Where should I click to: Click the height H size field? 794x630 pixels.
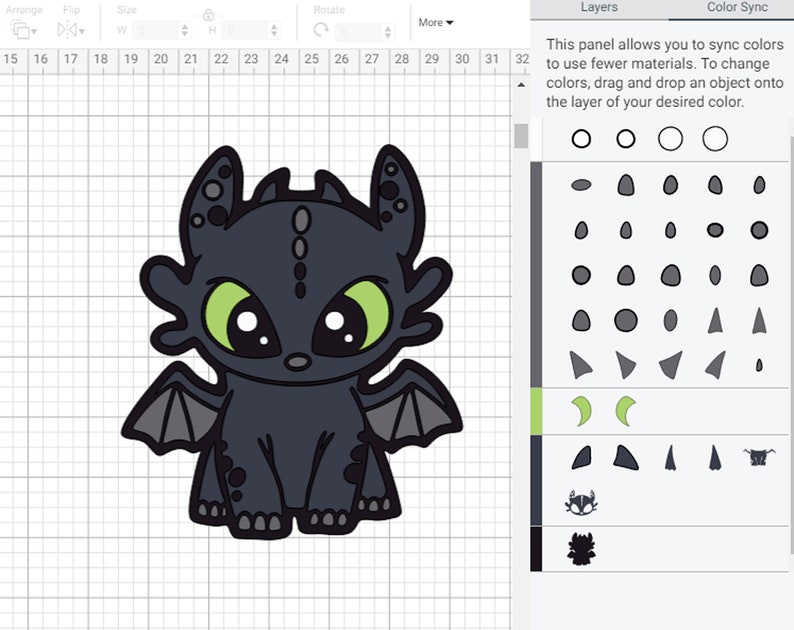[x=245, y=30]
